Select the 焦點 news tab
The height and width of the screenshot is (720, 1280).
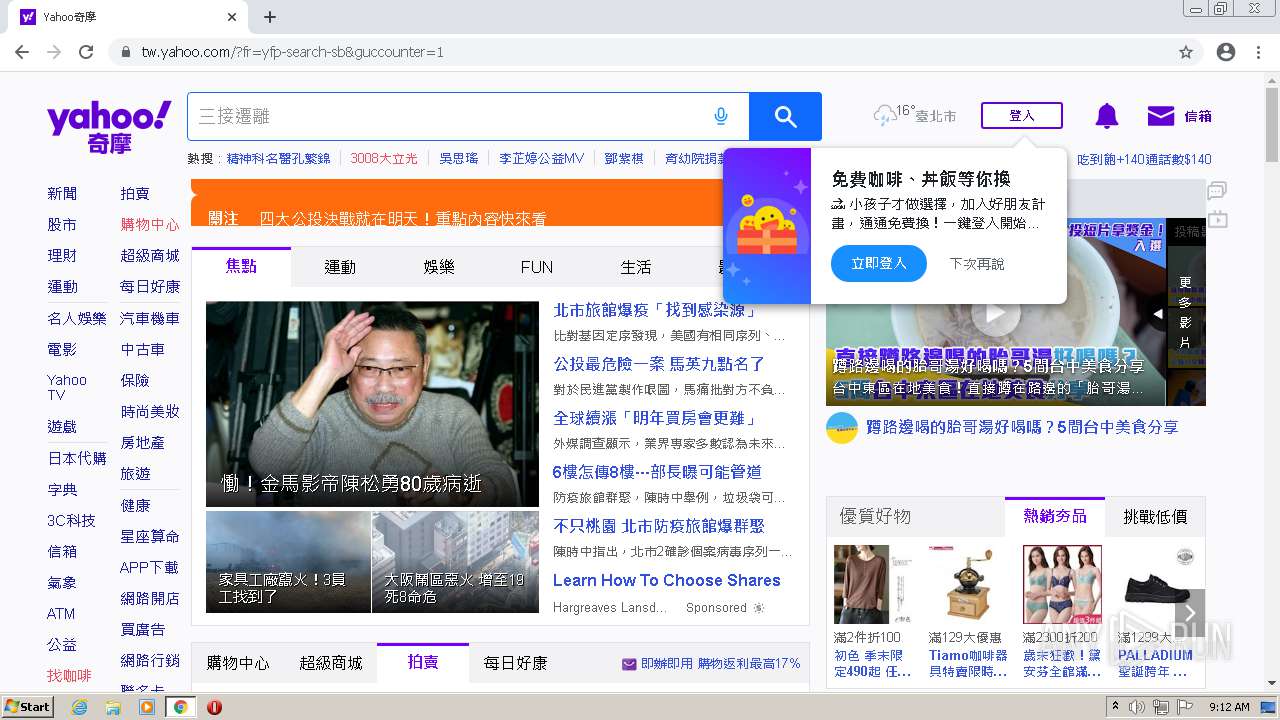tap(241, 266)
